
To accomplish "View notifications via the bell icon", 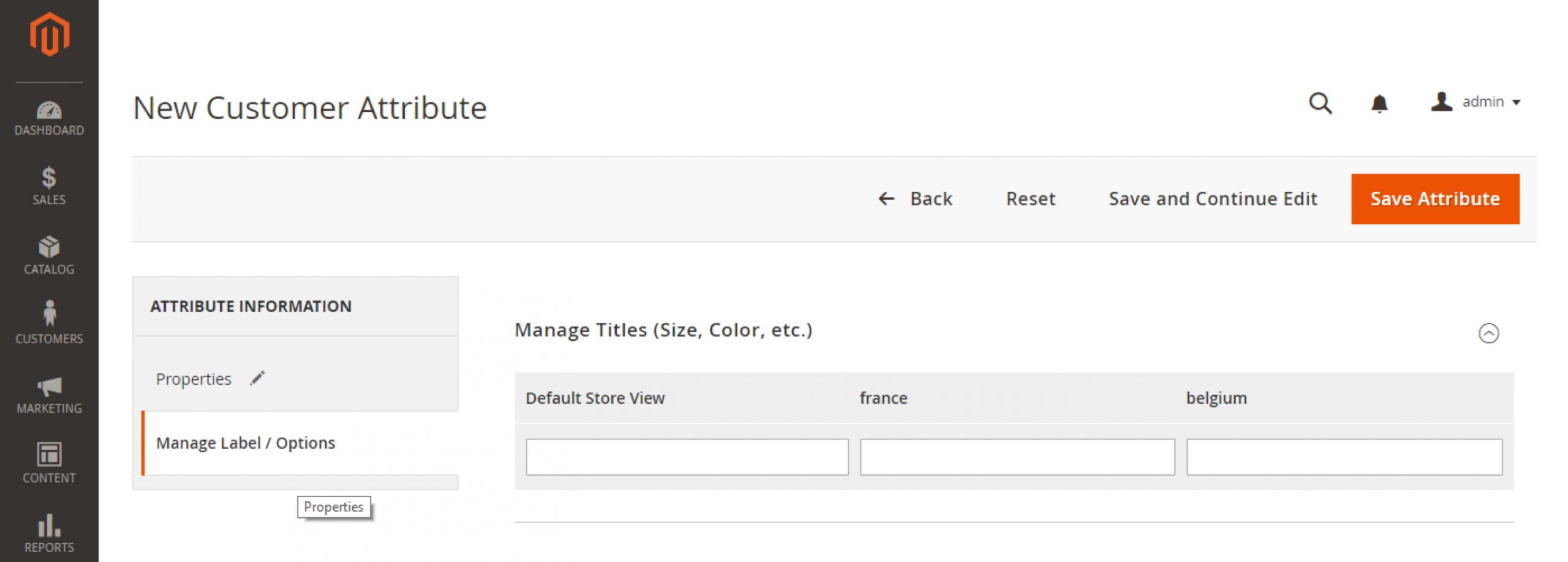I will [1380, 104].
